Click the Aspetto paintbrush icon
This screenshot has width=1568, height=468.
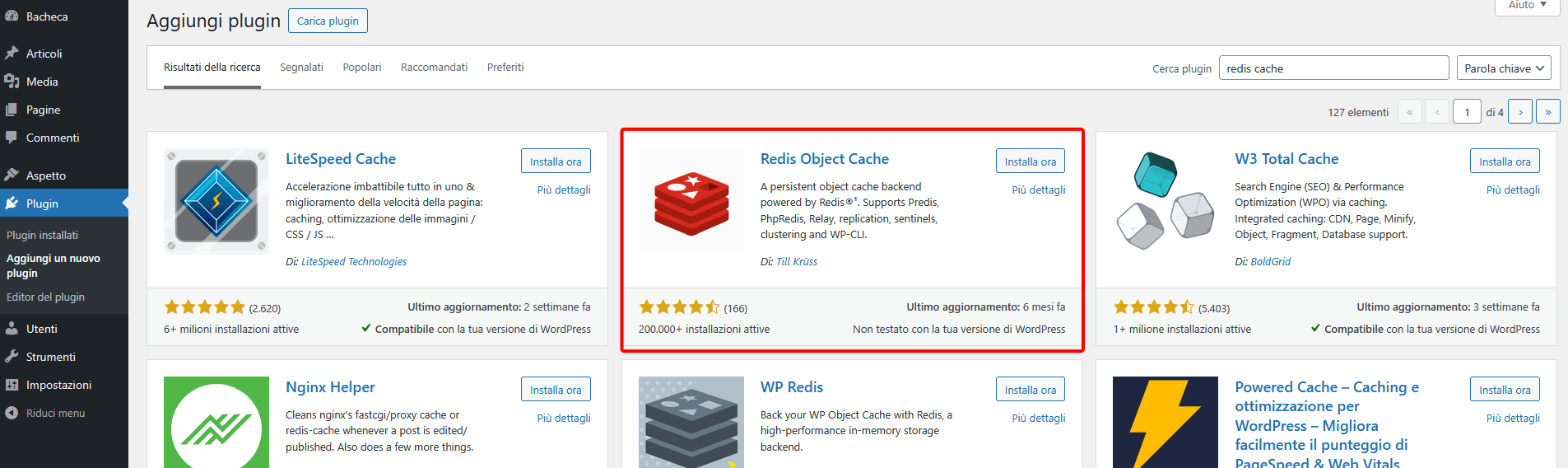pos(12,175)
